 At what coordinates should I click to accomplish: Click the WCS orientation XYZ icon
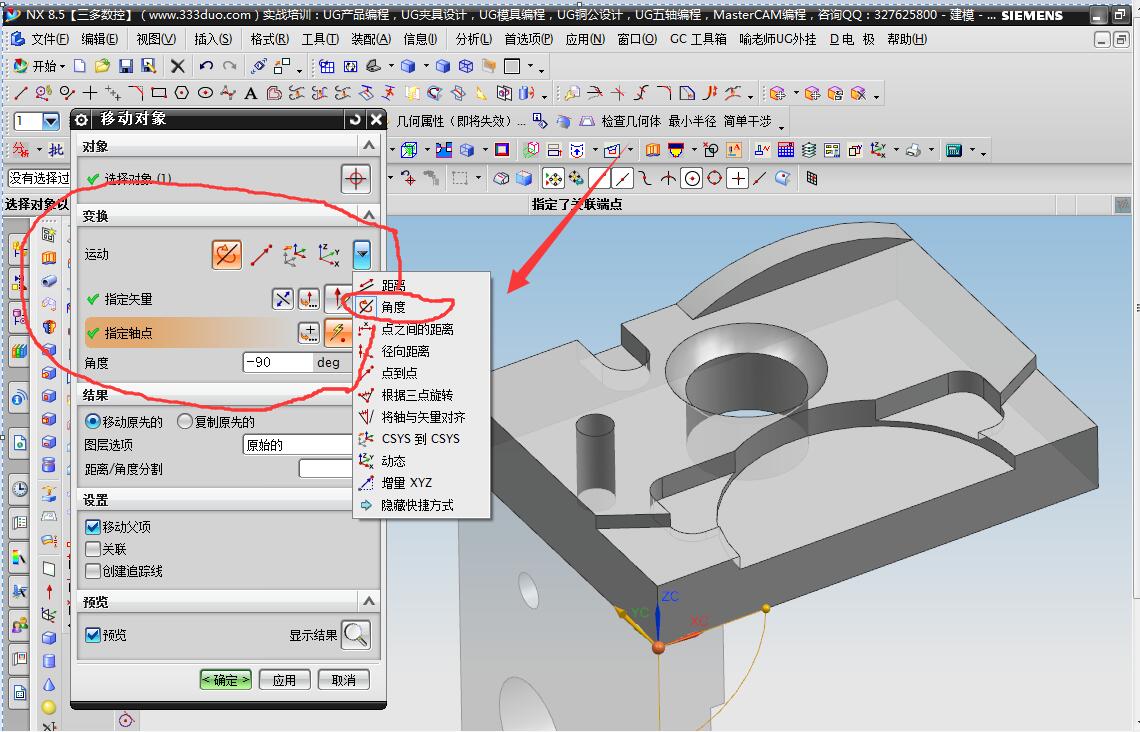click(x=878, y=150)
